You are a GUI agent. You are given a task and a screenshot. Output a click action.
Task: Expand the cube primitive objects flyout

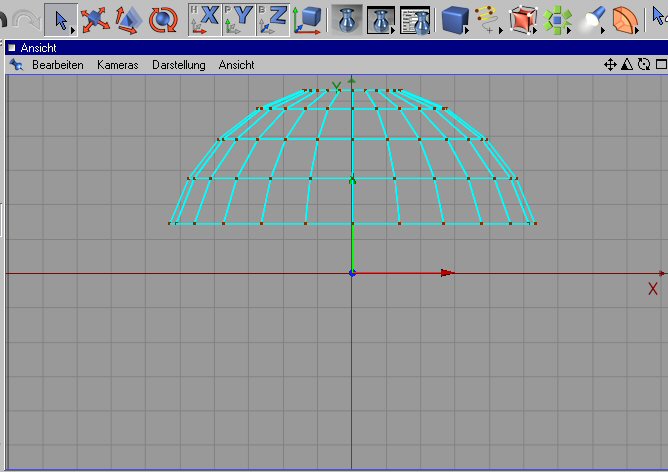pyautogui.click(x=456, y=18)
